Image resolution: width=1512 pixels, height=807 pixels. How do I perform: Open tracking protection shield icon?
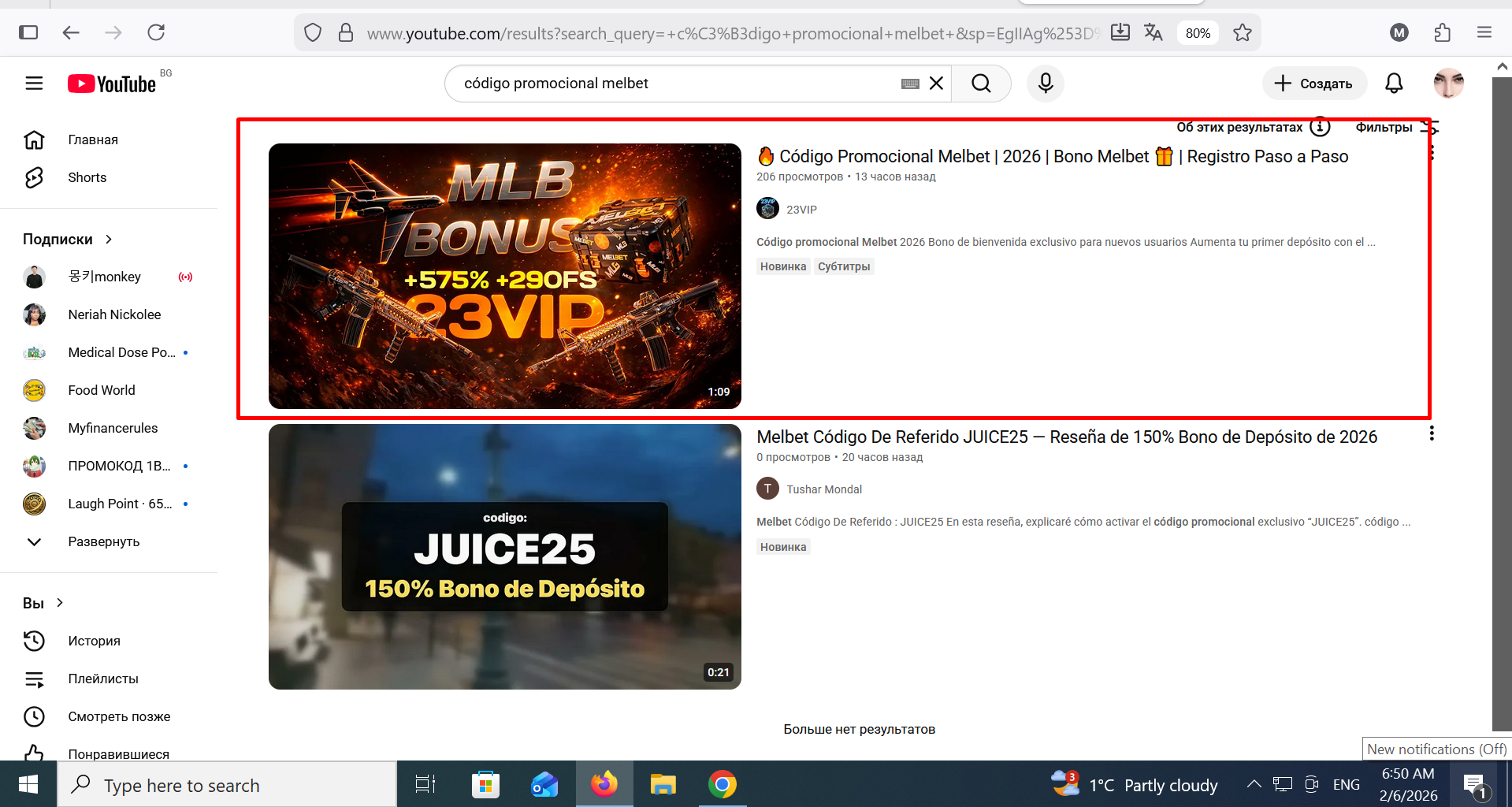tap(313, 33)
